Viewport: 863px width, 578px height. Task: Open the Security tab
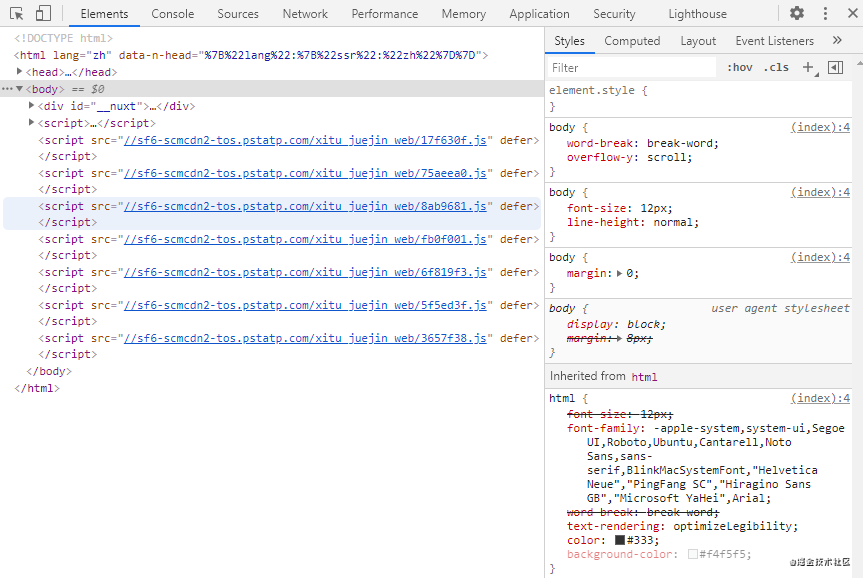[x=614, y=14]
